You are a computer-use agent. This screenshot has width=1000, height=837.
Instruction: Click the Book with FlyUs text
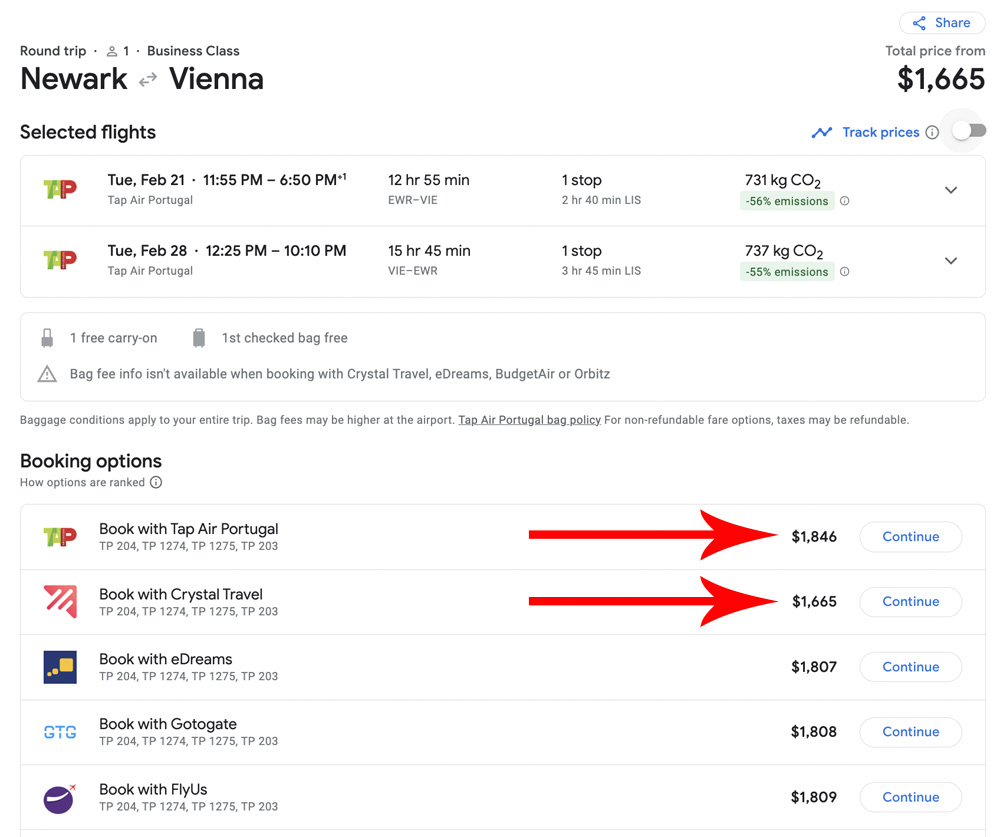coord(153,789)
